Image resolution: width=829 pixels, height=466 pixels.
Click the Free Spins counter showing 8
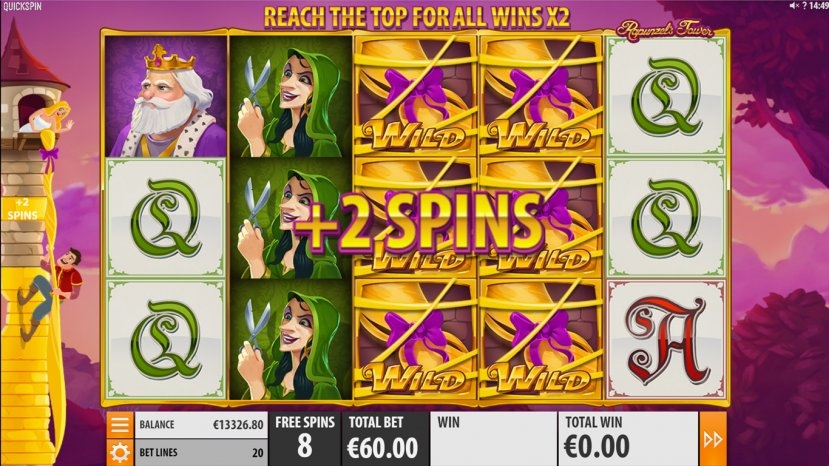tap(305, 439)
